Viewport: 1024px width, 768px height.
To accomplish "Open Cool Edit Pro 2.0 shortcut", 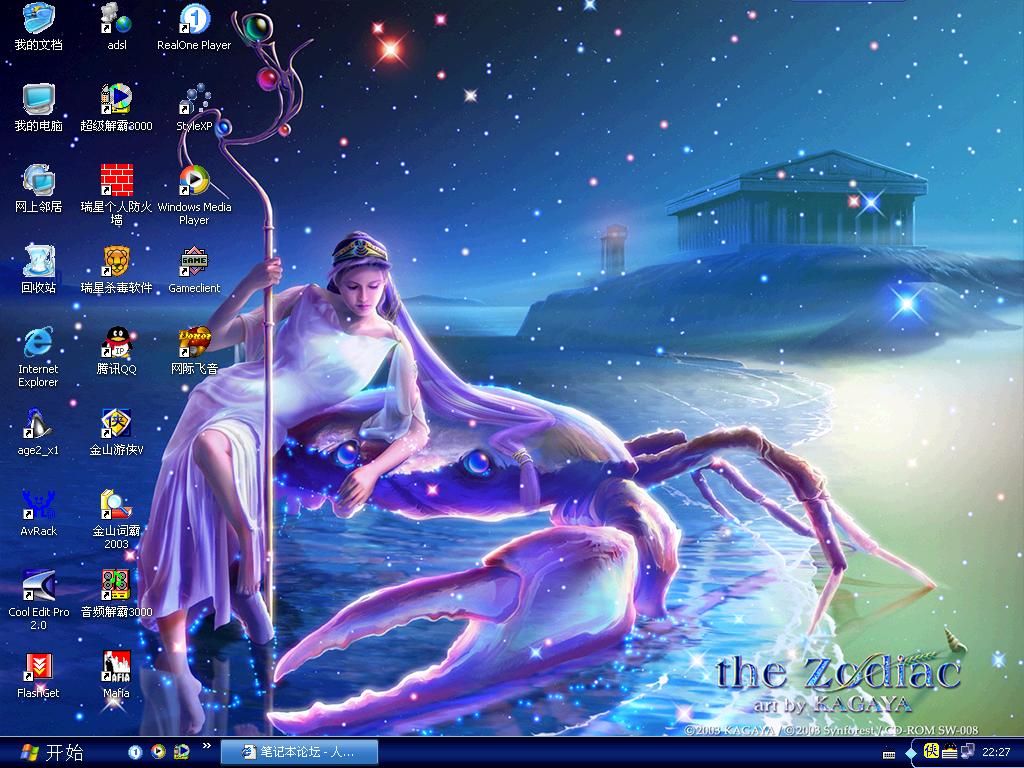I will click(39, 600).
